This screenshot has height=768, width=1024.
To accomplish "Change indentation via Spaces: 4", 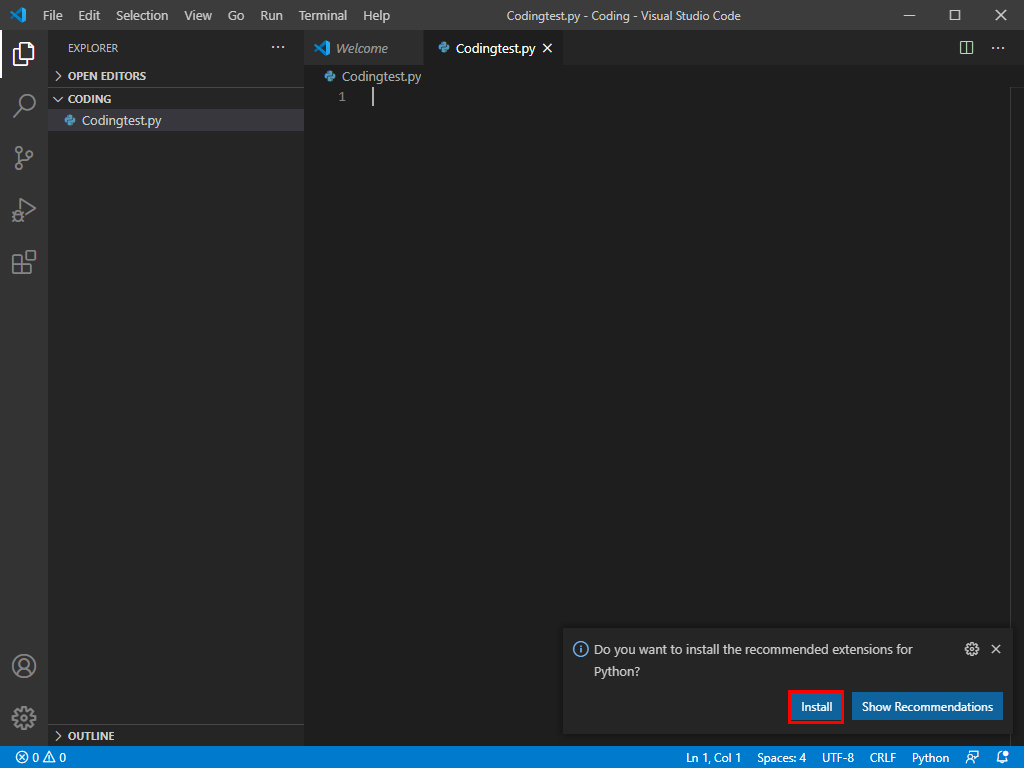I will [x=781, y=758].
